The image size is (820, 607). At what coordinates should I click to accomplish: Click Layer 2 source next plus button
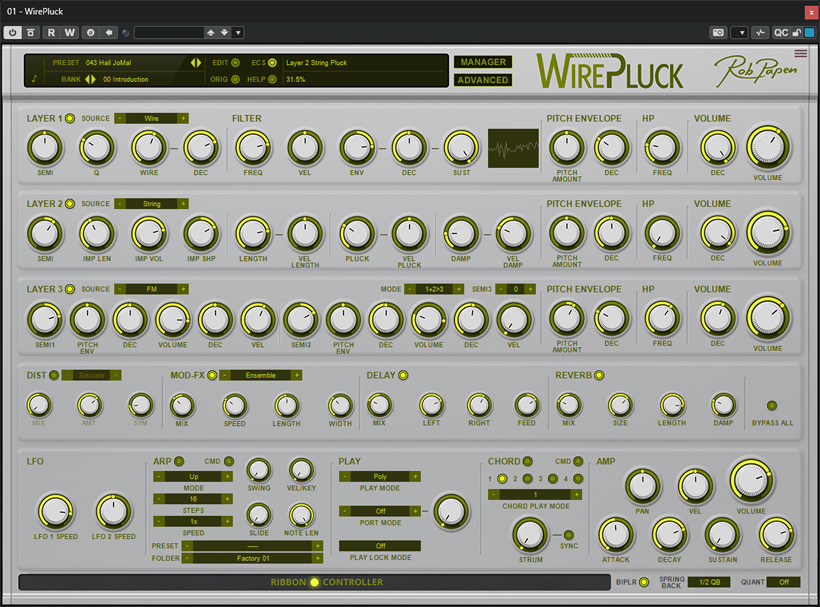(183, 204)
